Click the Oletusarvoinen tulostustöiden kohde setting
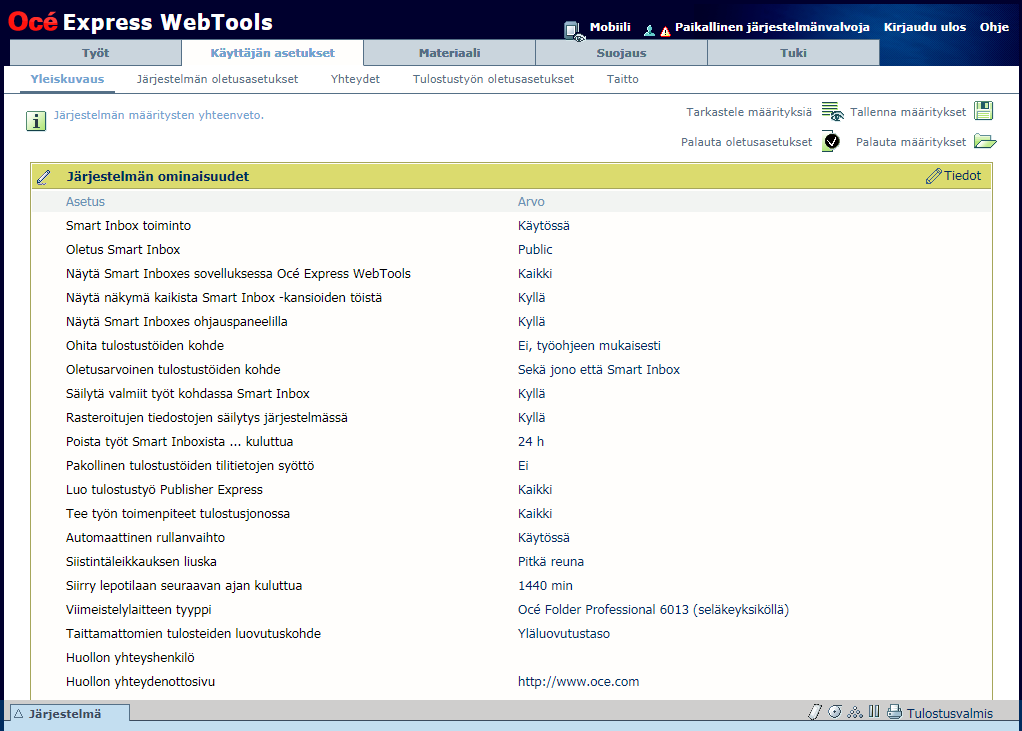This screenshot has width=1022, height=731. pos(173,369)
